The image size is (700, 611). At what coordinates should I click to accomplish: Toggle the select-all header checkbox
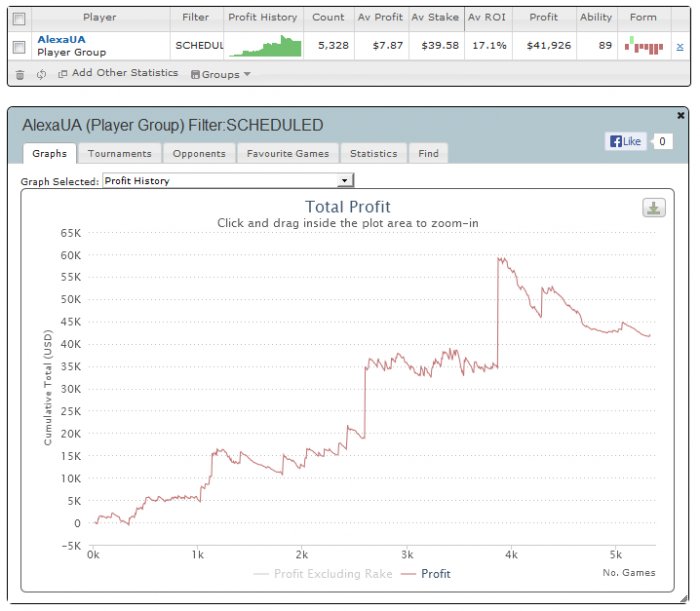click(x=19, y=18)
